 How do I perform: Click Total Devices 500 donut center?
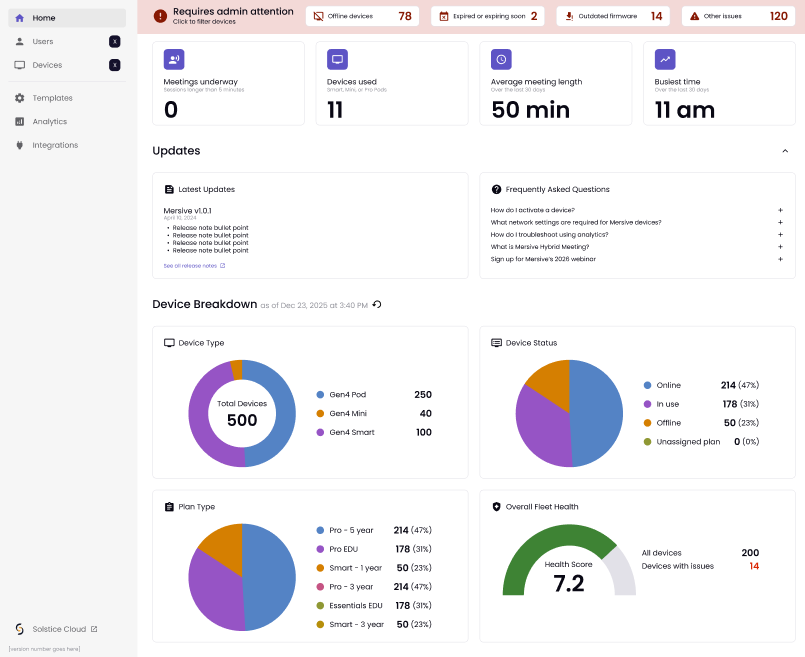point(242,414)
